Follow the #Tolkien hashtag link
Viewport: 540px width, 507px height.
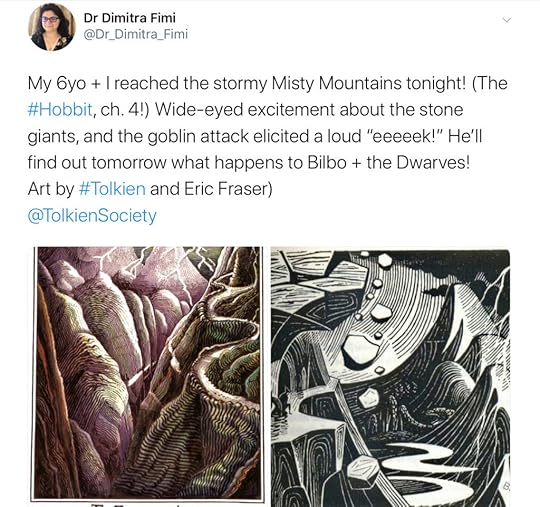(x=112, y=189)
